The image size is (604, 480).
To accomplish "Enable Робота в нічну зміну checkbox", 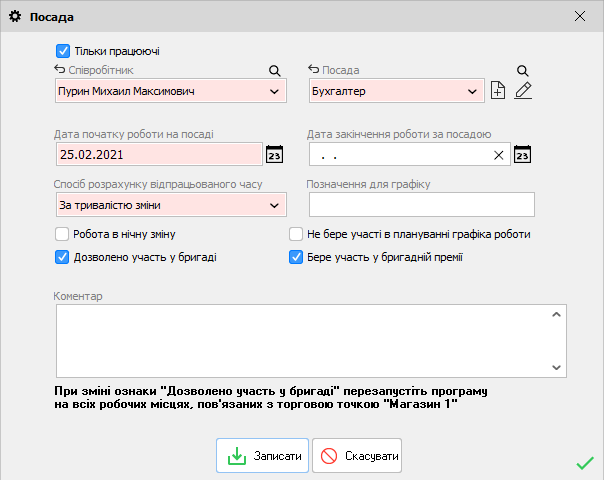I will [63, 234].
